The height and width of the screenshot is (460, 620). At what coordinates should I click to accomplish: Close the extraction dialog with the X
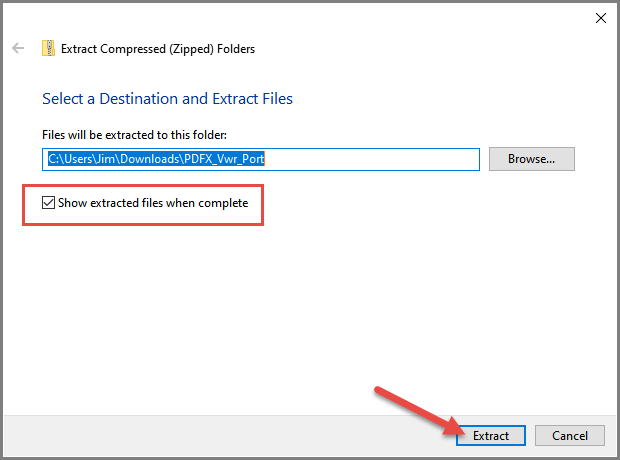click(x=601, y=18)
